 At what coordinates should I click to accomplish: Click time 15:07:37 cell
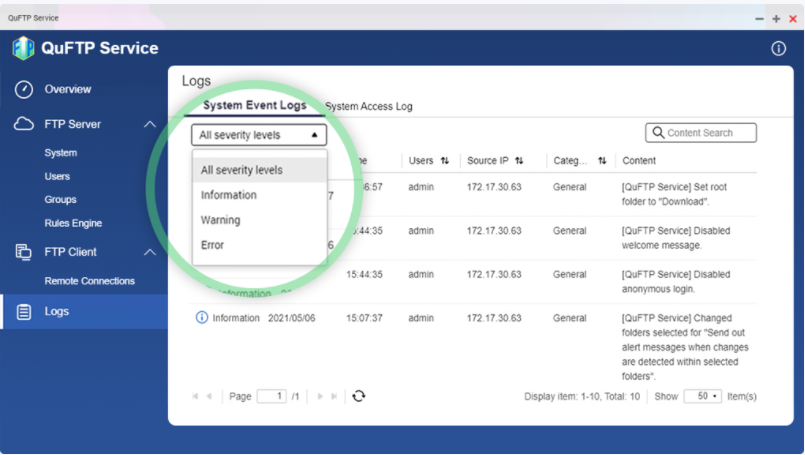tap(364, 318)
